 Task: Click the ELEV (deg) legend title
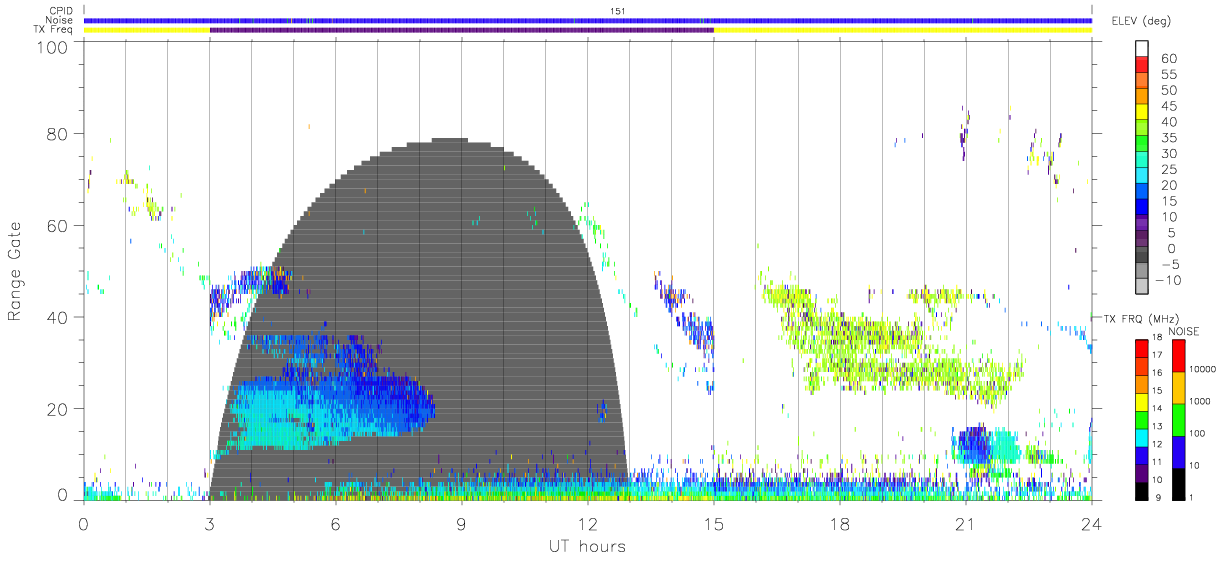coord(1142,21)
